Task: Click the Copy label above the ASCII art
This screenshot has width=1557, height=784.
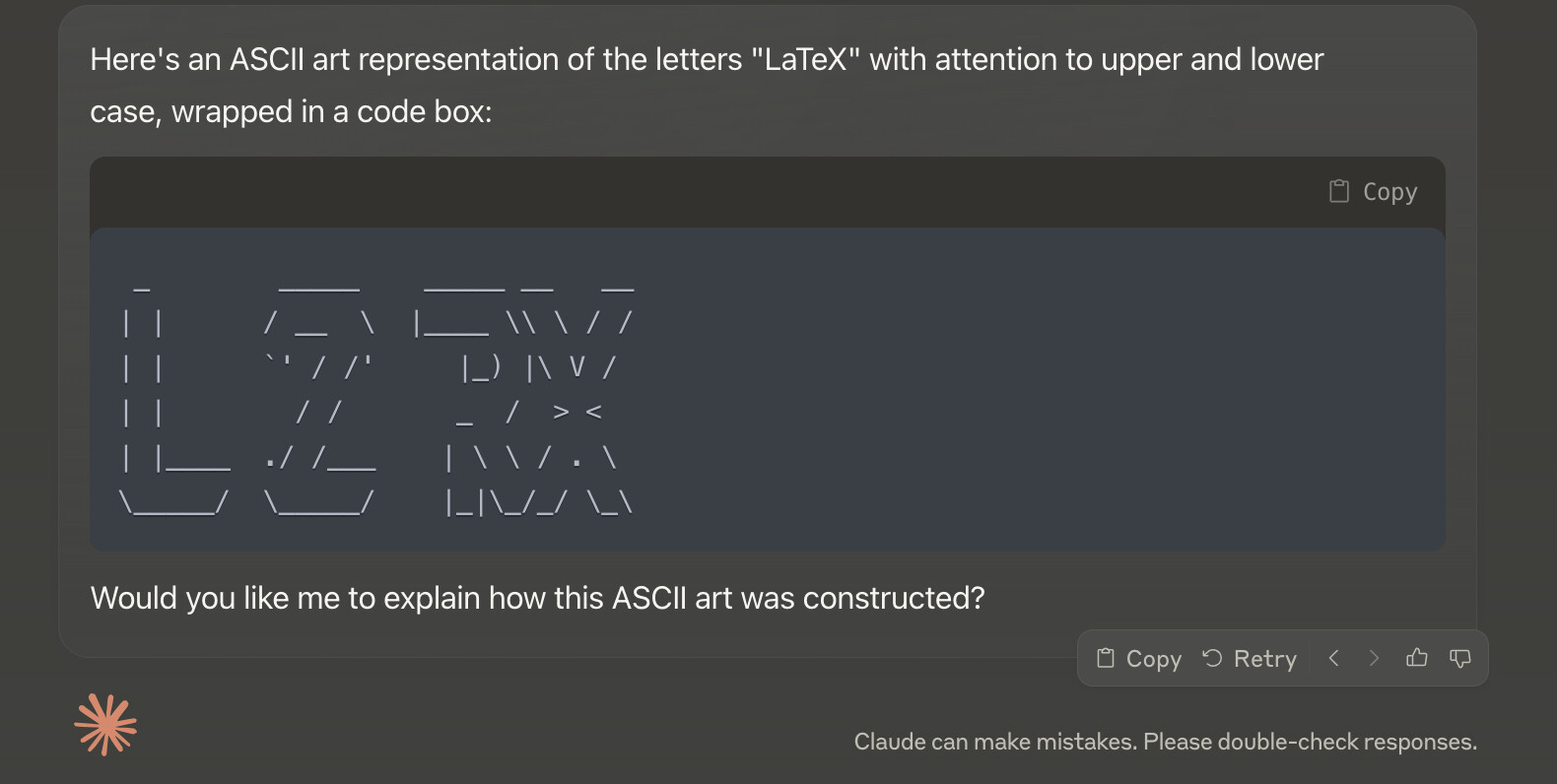Action: (x=1389, y=192)
